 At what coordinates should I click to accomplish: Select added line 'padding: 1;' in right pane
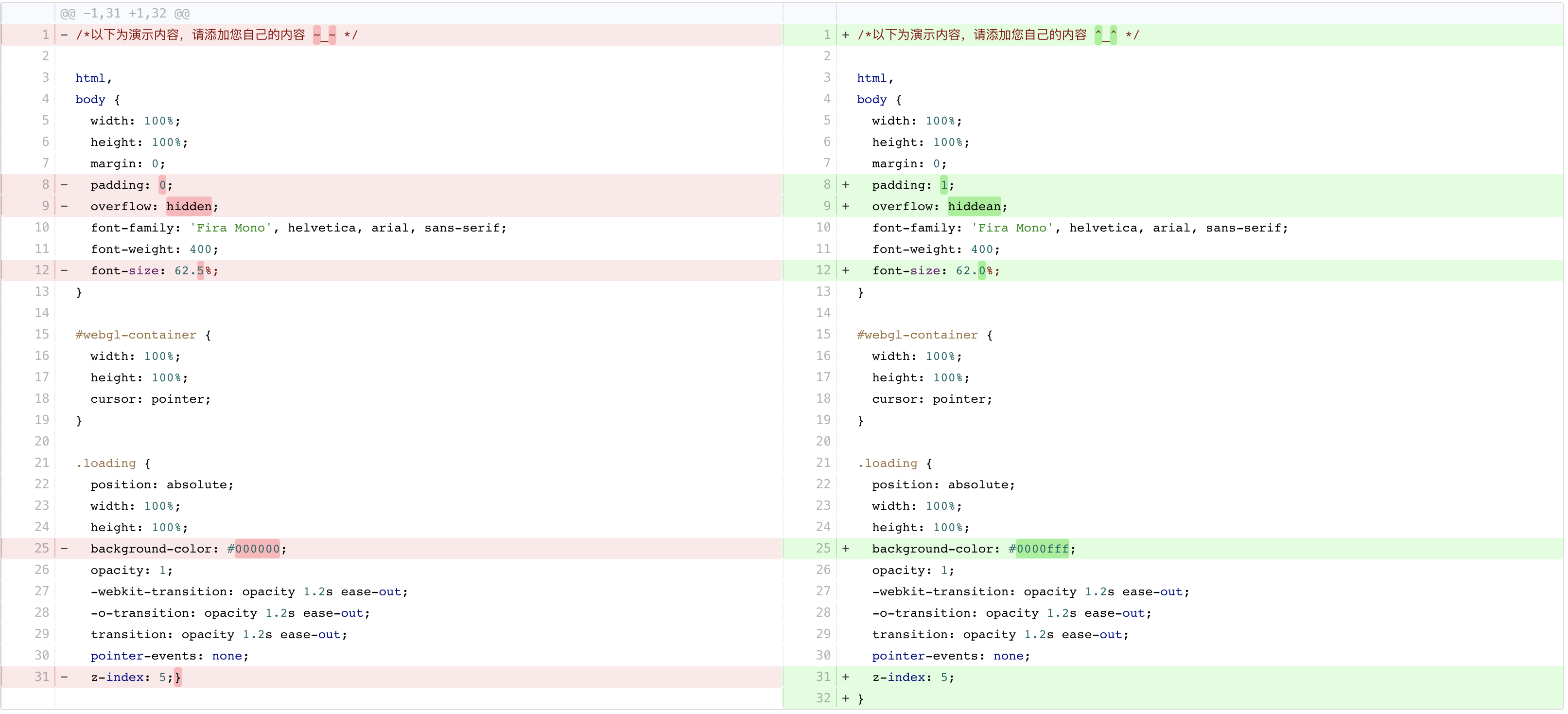pos(1173,185)
